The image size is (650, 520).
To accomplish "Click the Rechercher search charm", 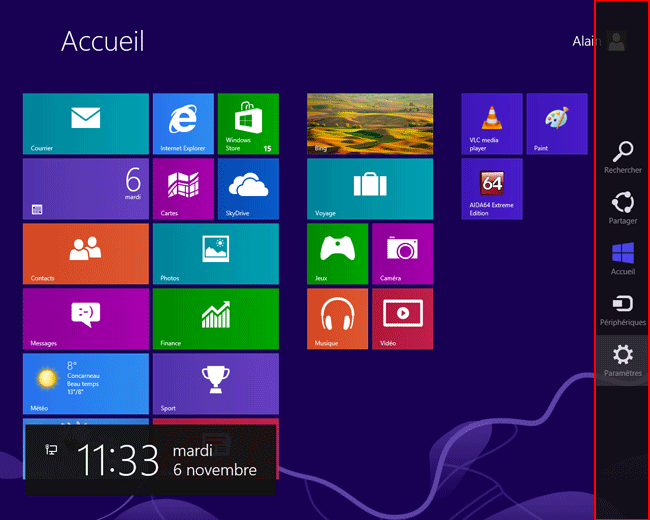I will (x=623, y=157).
